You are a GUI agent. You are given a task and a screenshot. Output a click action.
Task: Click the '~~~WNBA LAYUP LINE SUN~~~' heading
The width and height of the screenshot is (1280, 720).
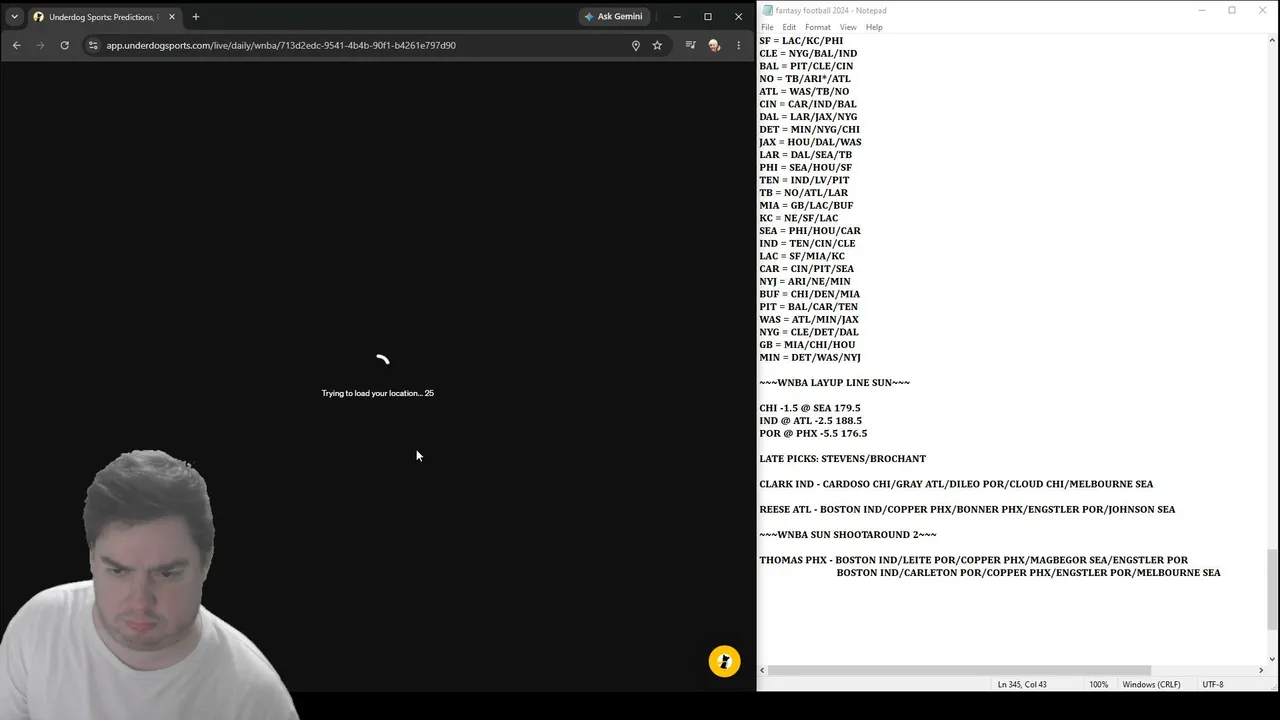[834, 383]
